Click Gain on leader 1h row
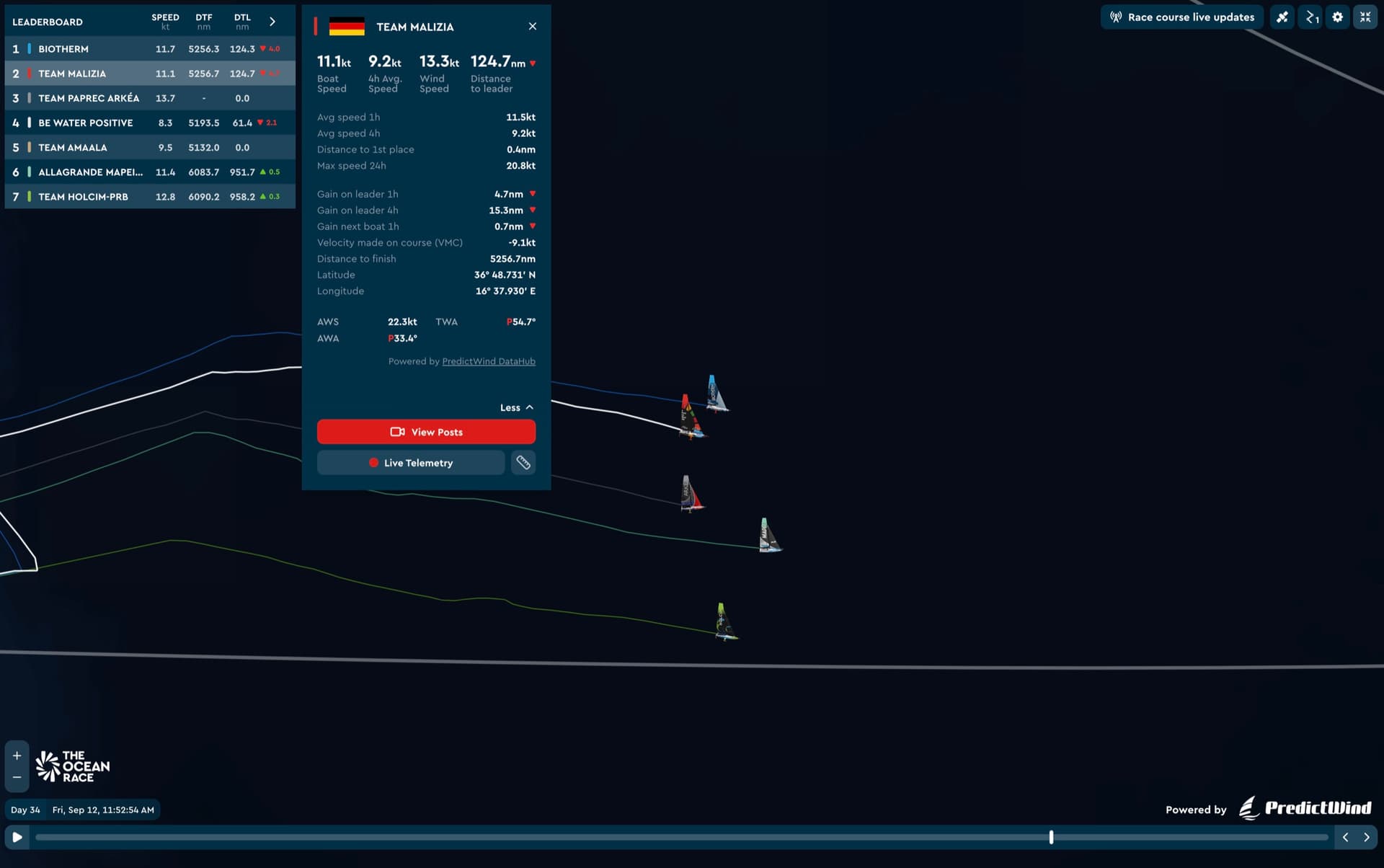This screenshot has width=1384, height=868. 426,195
